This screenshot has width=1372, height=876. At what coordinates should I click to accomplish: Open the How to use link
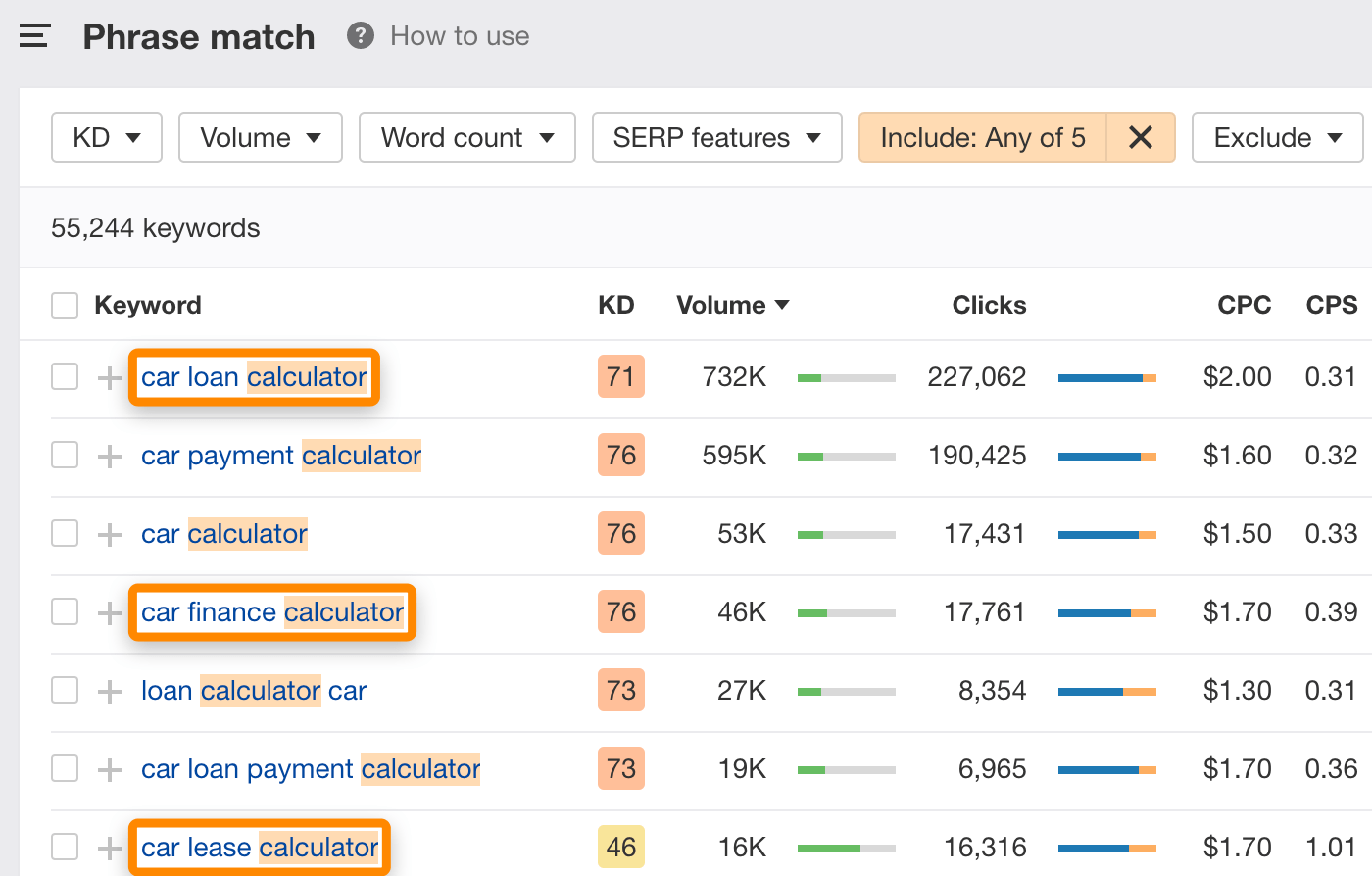pyautogui.click(x=460, y=36)
